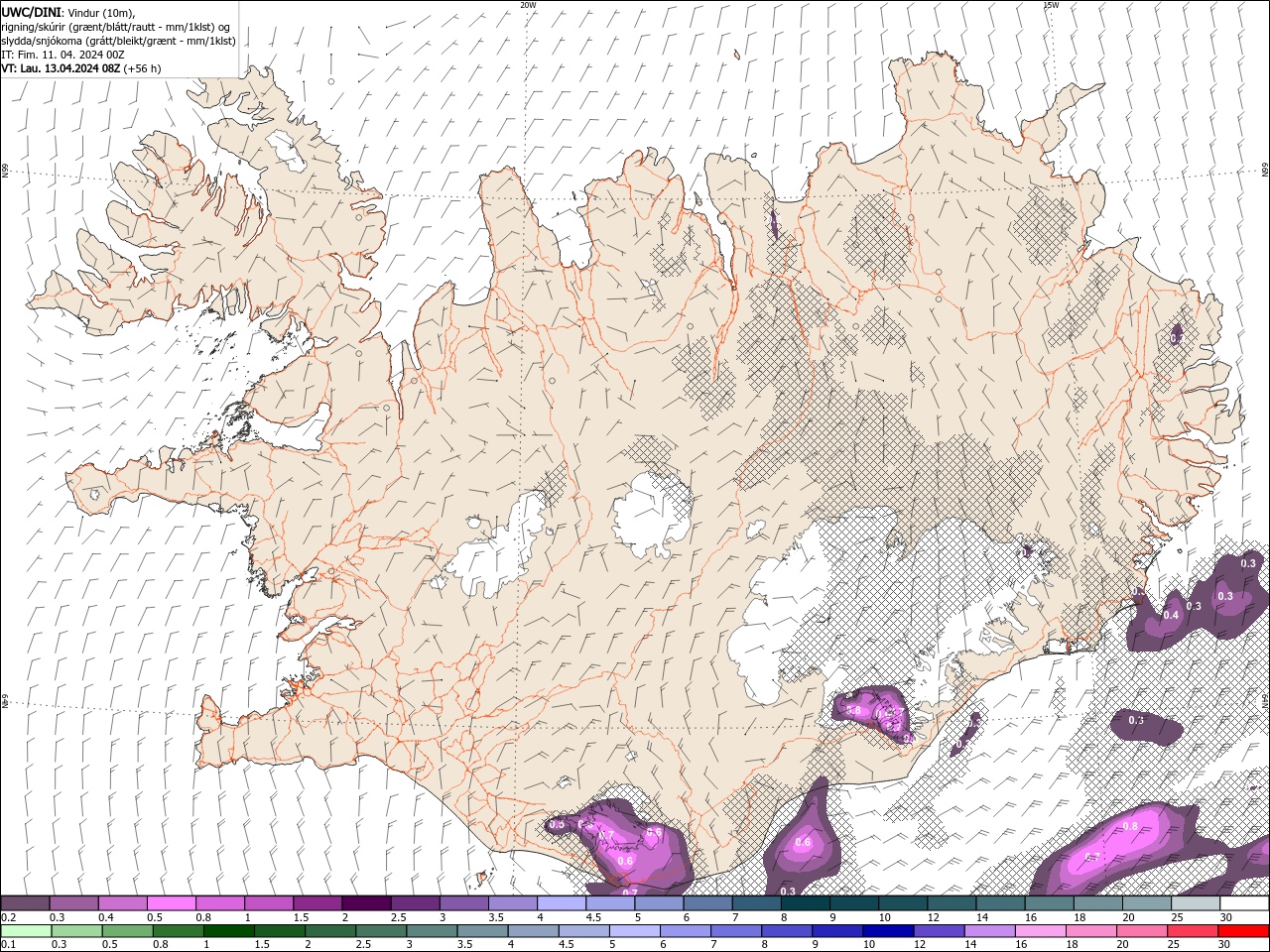Select the steel blue swatch labeled 6, upper scale
Viewport: 1270px width, 952px height.
(x=708, y=903)
